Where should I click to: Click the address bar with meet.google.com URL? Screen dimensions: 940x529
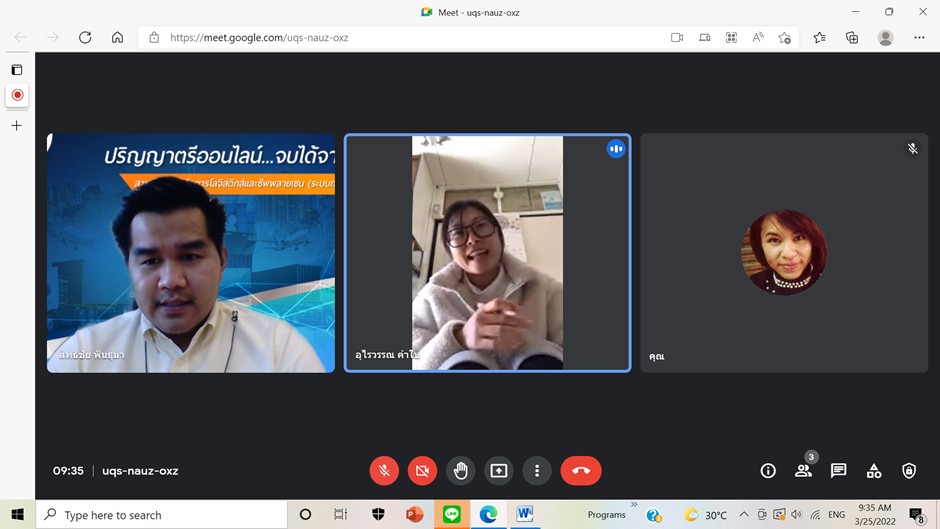point(400,38)
